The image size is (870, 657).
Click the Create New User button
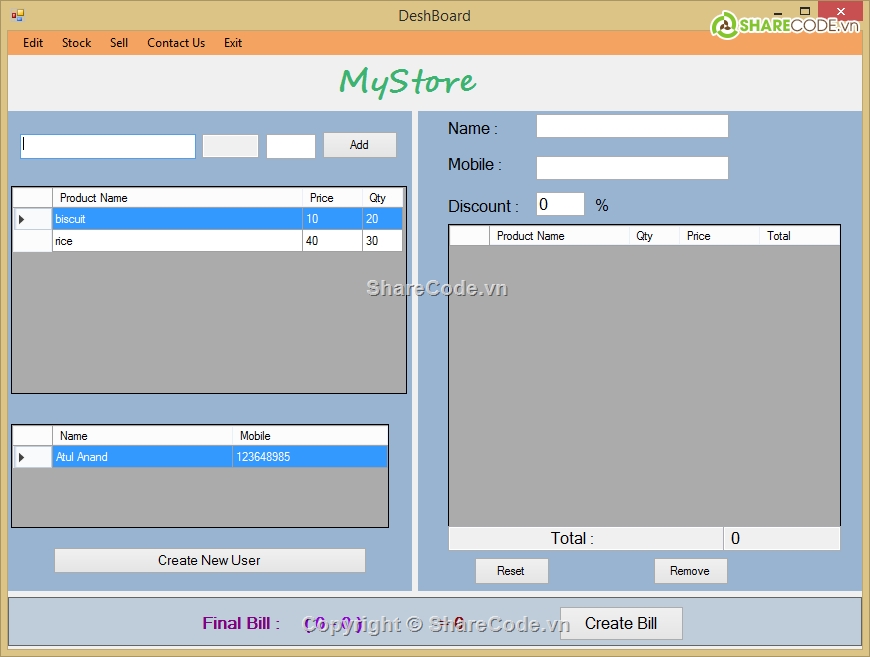(209, 560)
